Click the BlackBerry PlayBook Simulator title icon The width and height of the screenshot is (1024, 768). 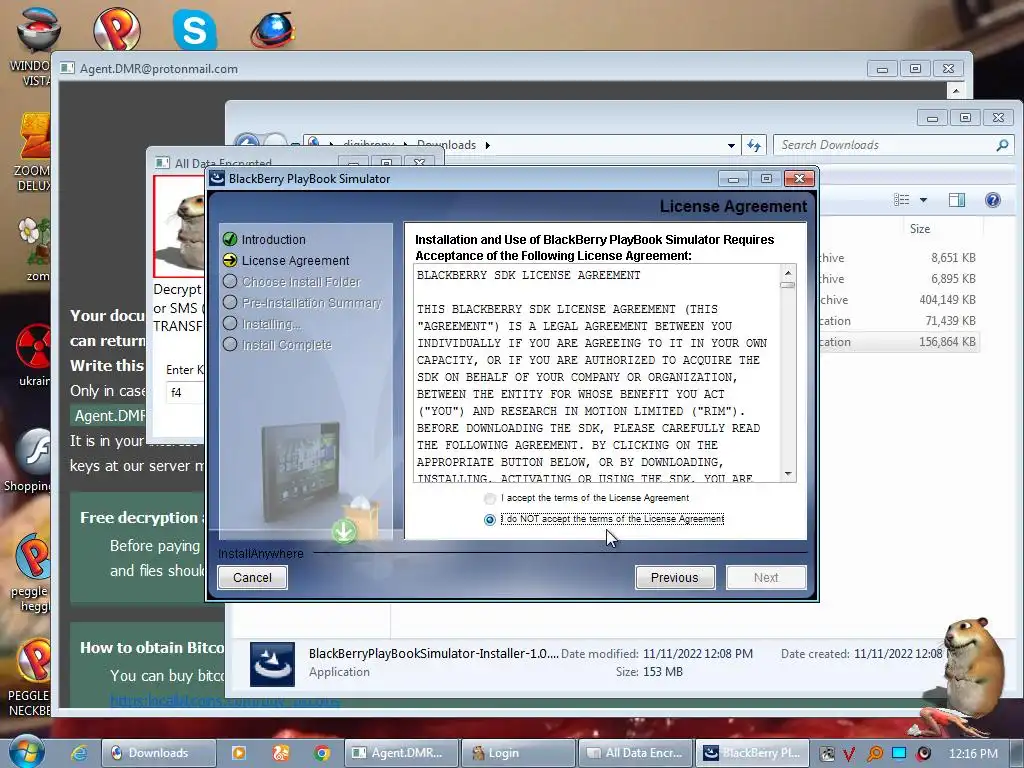click(x=217, y=178)
